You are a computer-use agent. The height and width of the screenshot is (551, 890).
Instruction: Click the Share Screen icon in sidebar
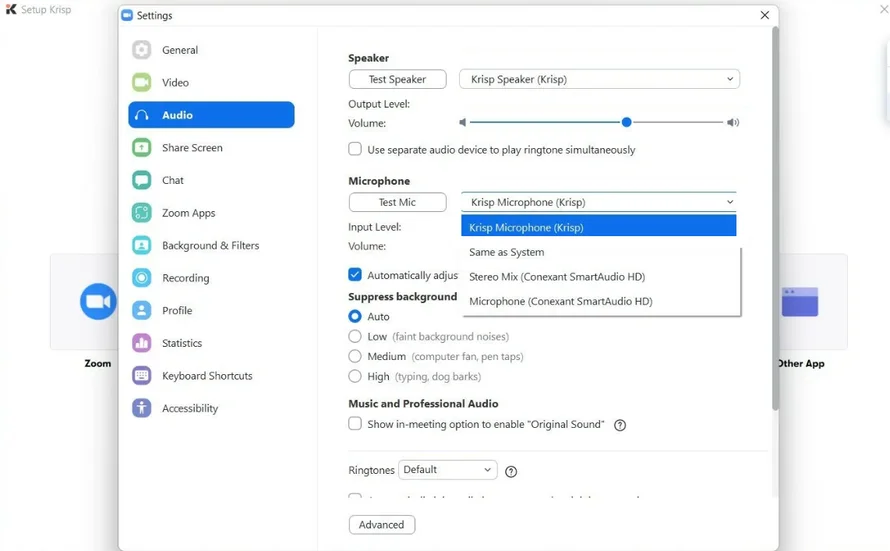(141, 148)
